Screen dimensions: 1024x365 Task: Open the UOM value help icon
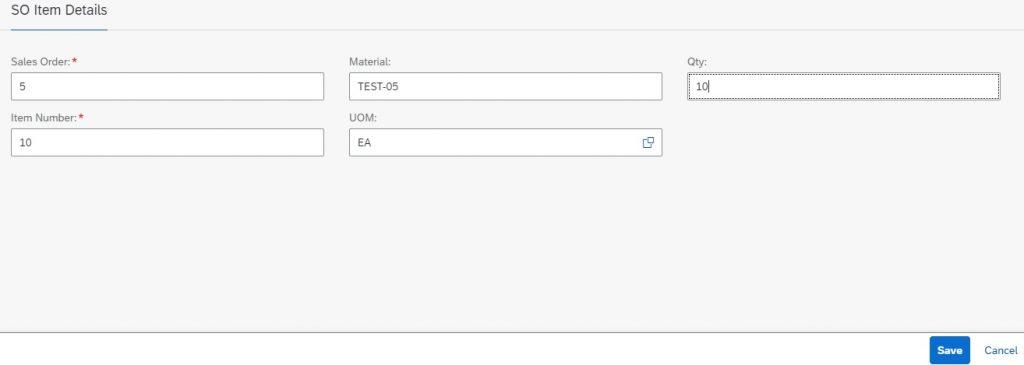pyautogui.click(x=648, y=142)
